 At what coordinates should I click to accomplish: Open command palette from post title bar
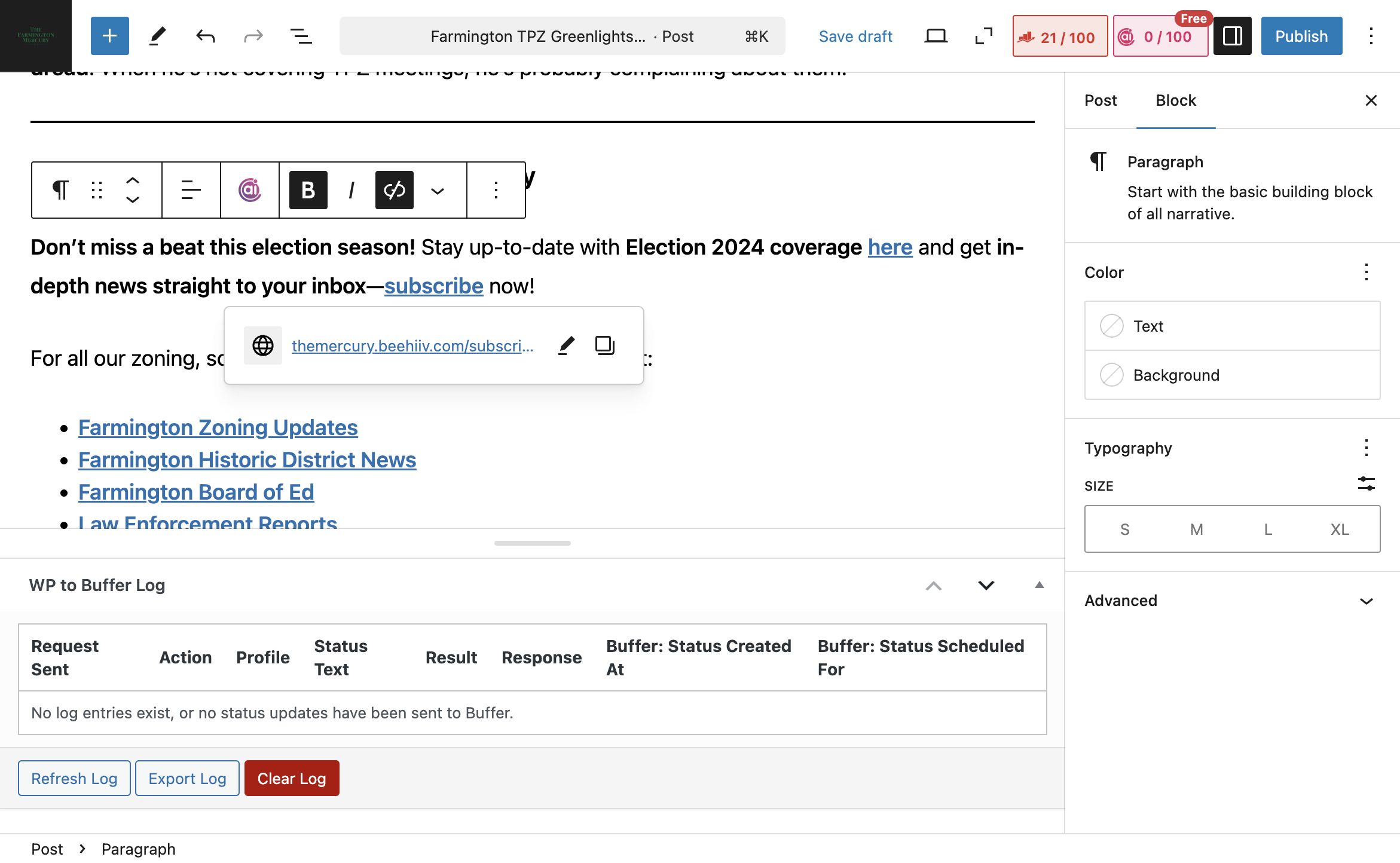(x=562, y=36)
